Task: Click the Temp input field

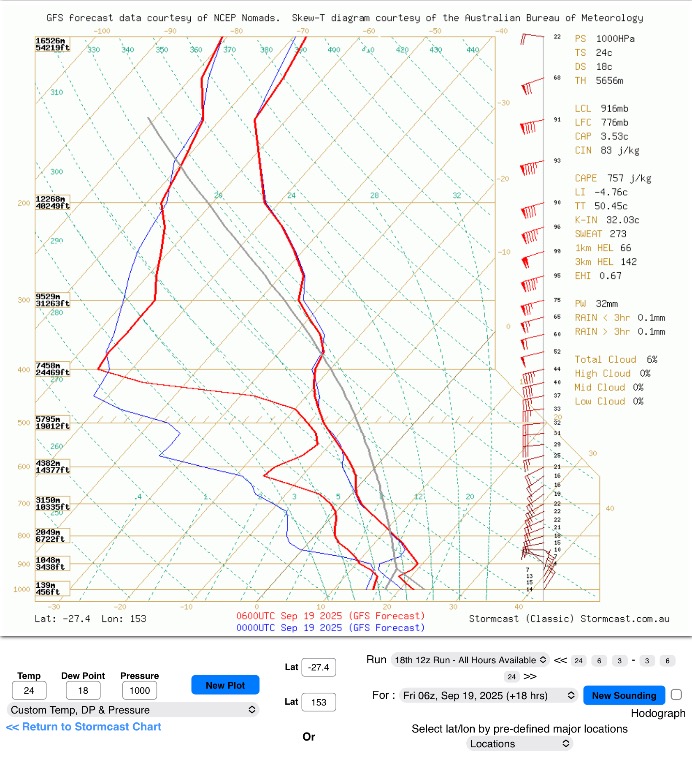Action: [x=29, y=691]
